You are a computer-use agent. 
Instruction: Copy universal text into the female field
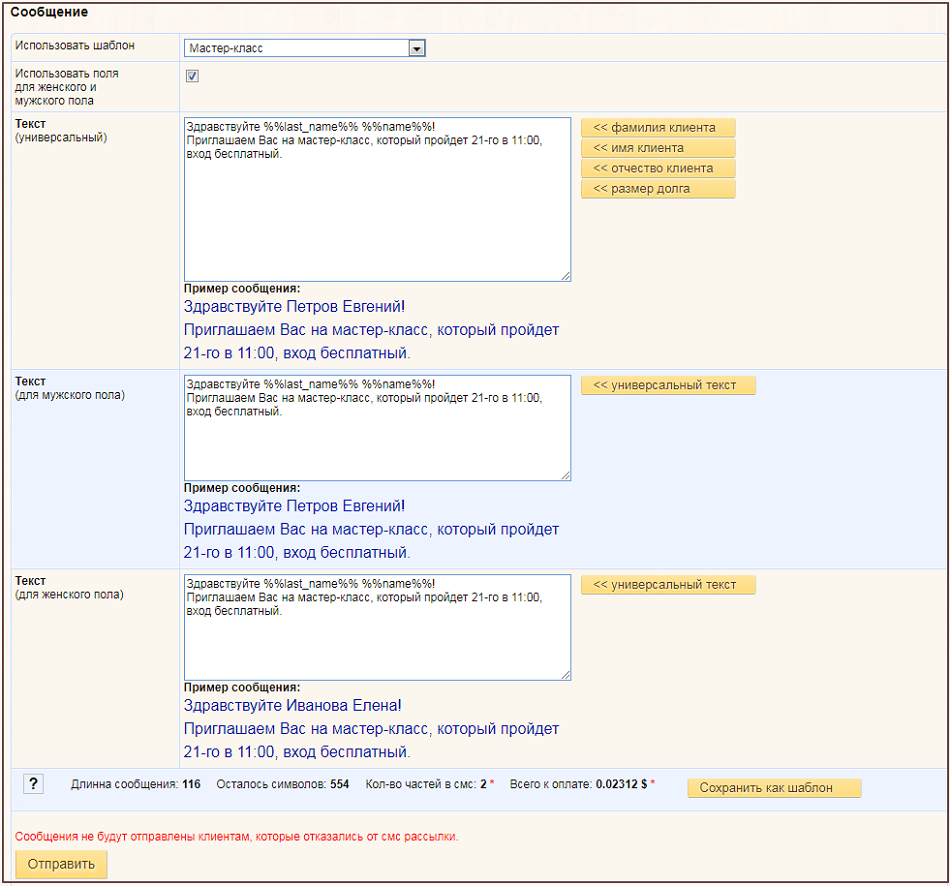click(x=667, y=585)
